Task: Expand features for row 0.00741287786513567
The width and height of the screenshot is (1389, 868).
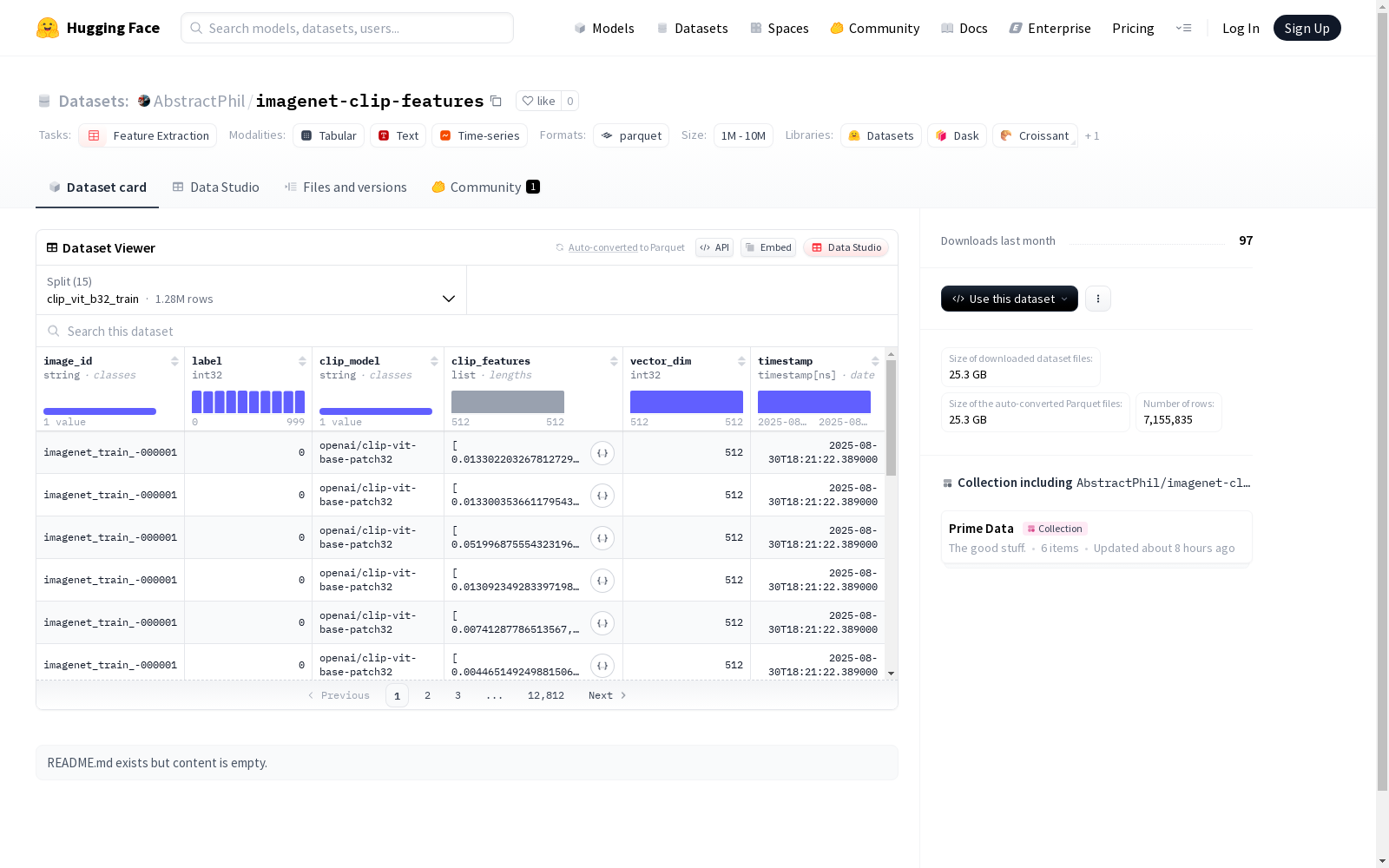Action: pos(602,623)
